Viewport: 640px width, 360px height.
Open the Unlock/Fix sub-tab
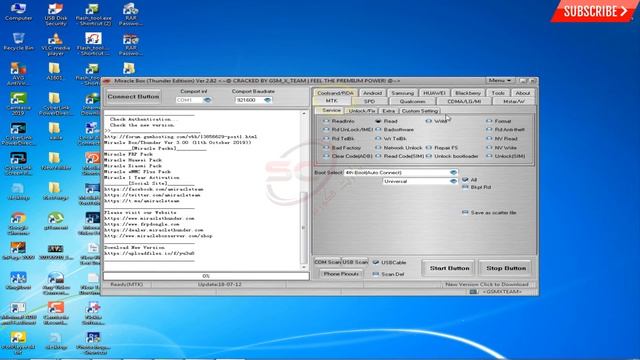point(362,111)
